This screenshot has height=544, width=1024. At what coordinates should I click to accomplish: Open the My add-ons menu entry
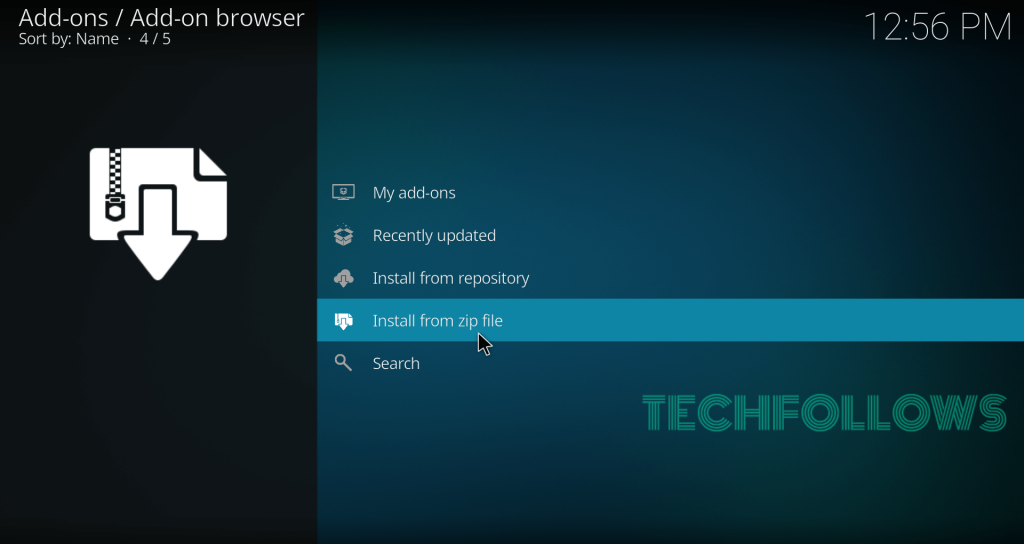(670, 193)
